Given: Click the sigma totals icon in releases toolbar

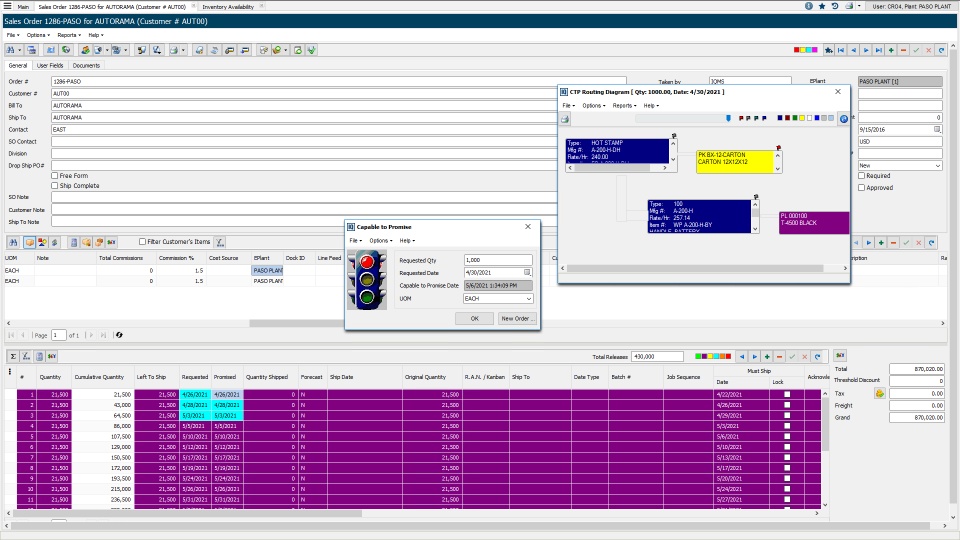Looking at the screenshot, I should tap(13, 356).
